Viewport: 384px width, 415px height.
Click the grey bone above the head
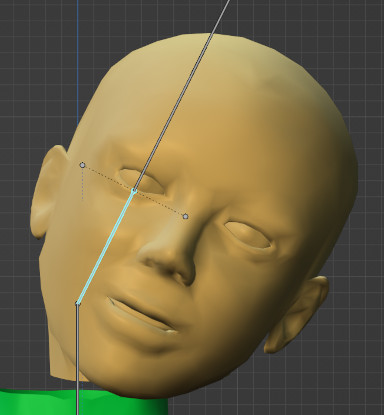182,95
